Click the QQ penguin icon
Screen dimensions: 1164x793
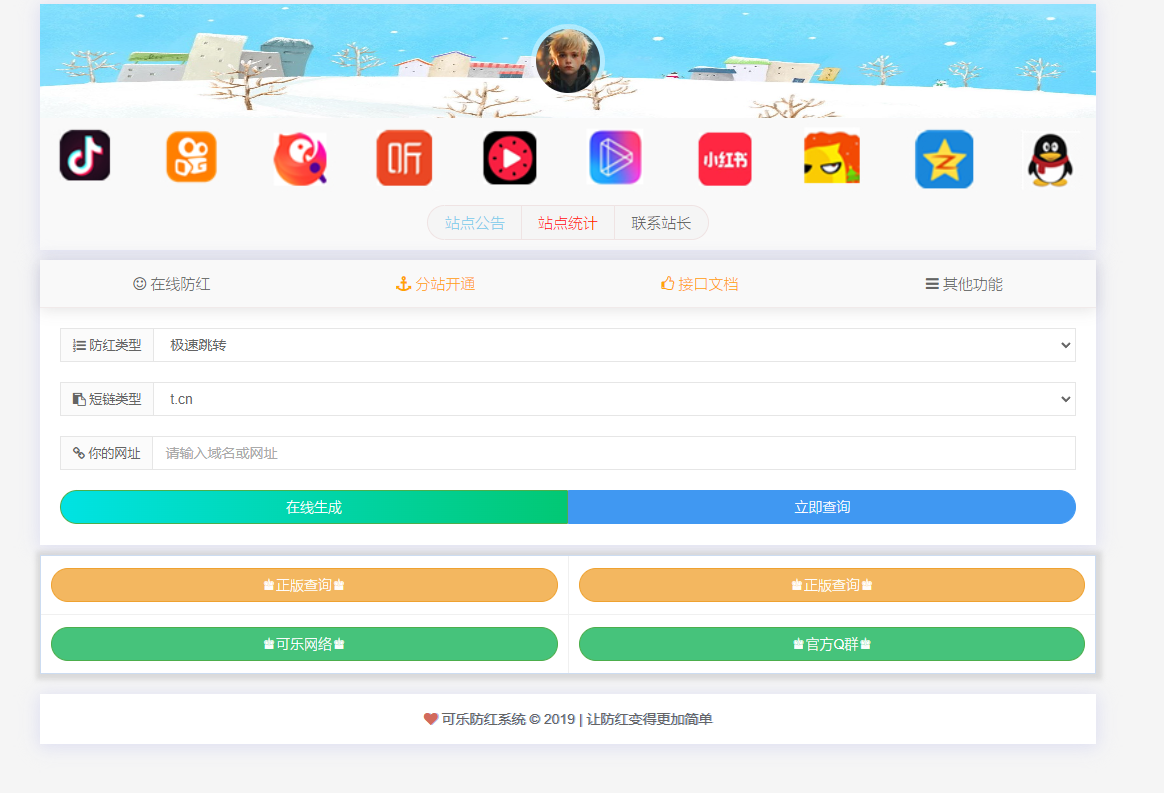1050,160
